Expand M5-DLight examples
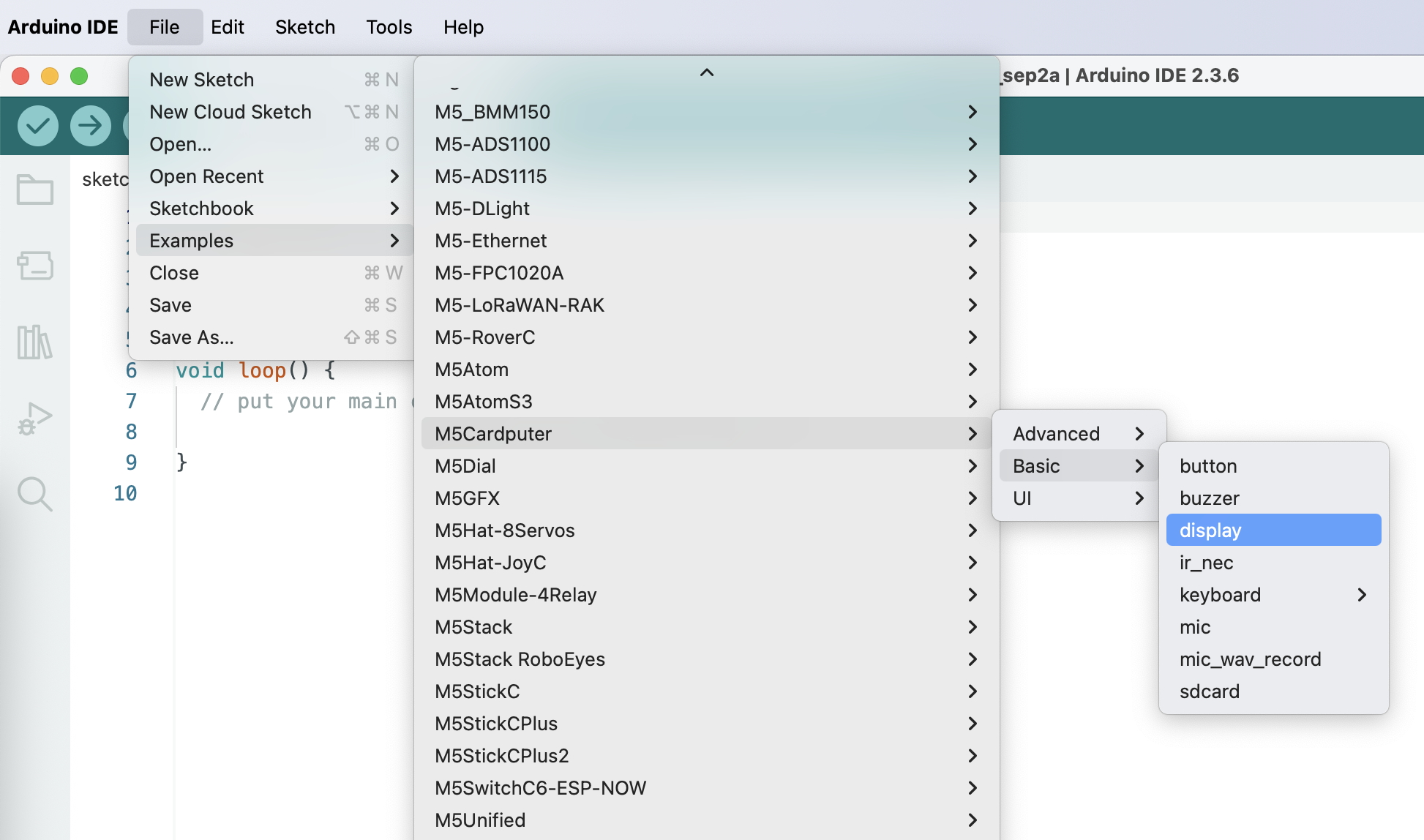The height and width of the screenshot is (840, 1424). pos(706,209)
